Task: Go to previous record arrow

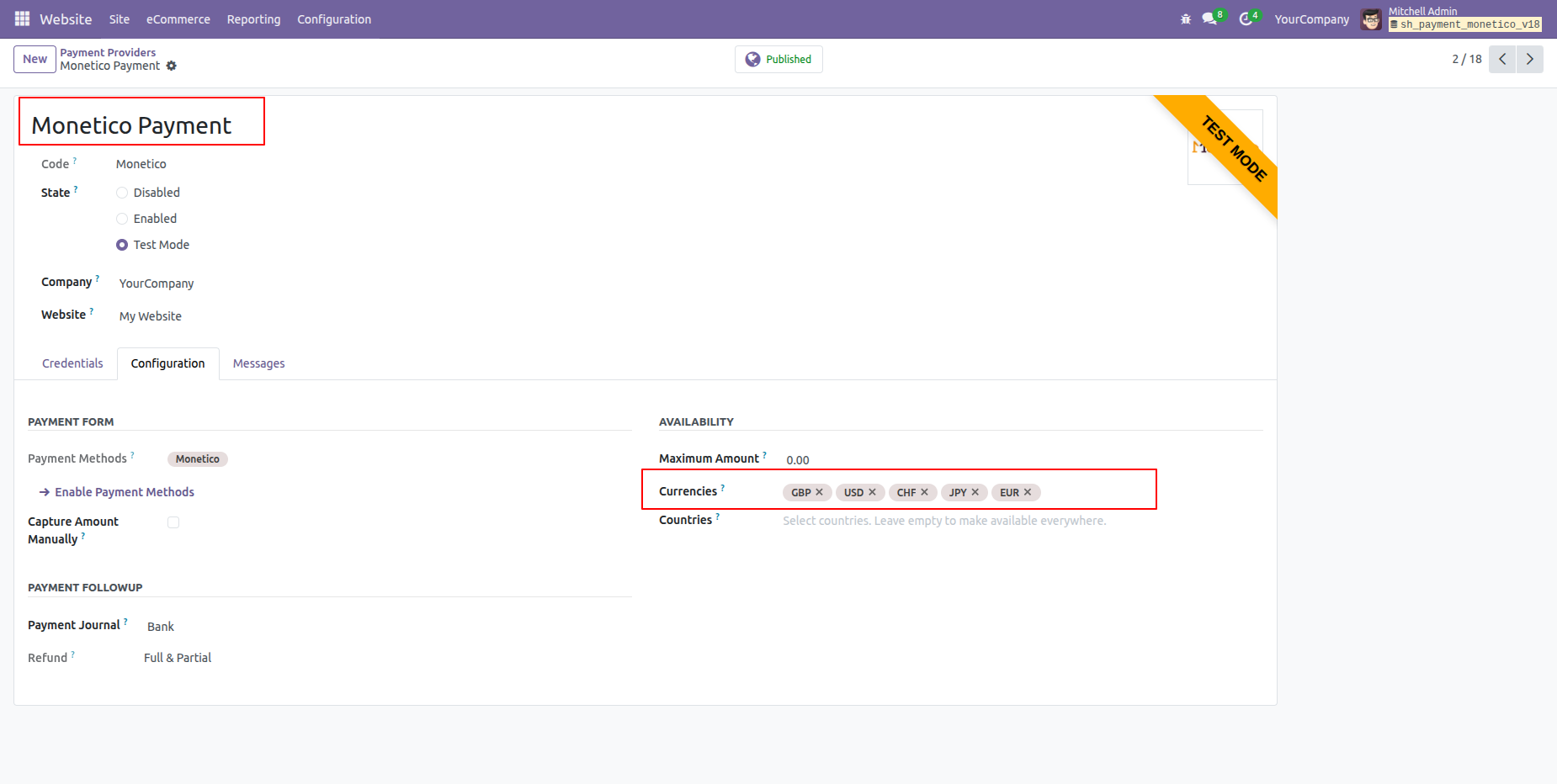Action: pos(1502,59)
